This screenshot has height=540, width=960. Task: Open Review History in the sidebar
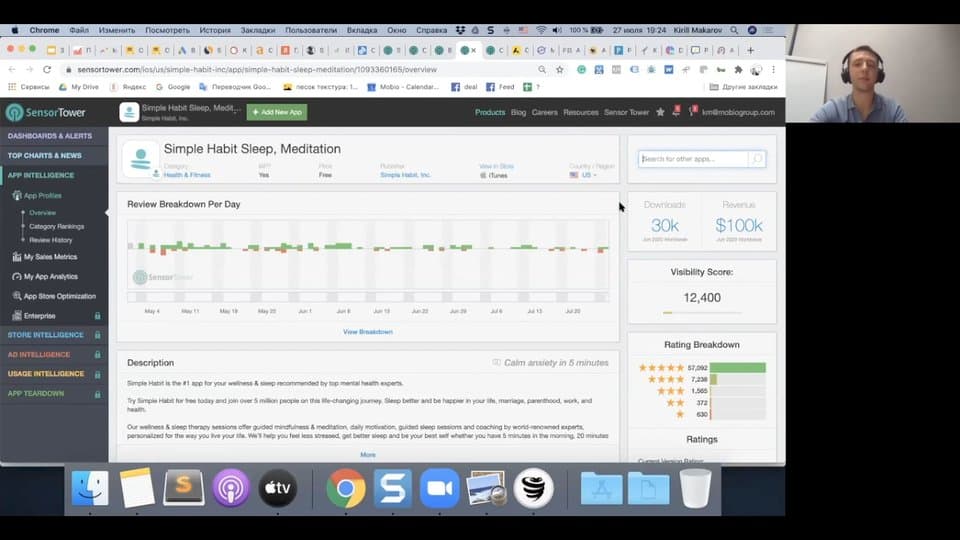50,240
